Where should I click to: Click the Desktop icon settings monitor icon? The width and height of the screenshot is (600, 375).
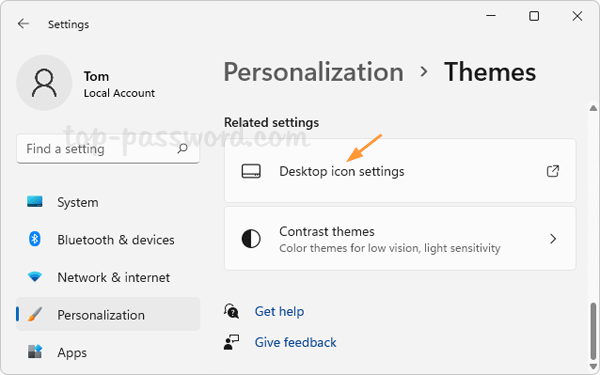(251, 171)
